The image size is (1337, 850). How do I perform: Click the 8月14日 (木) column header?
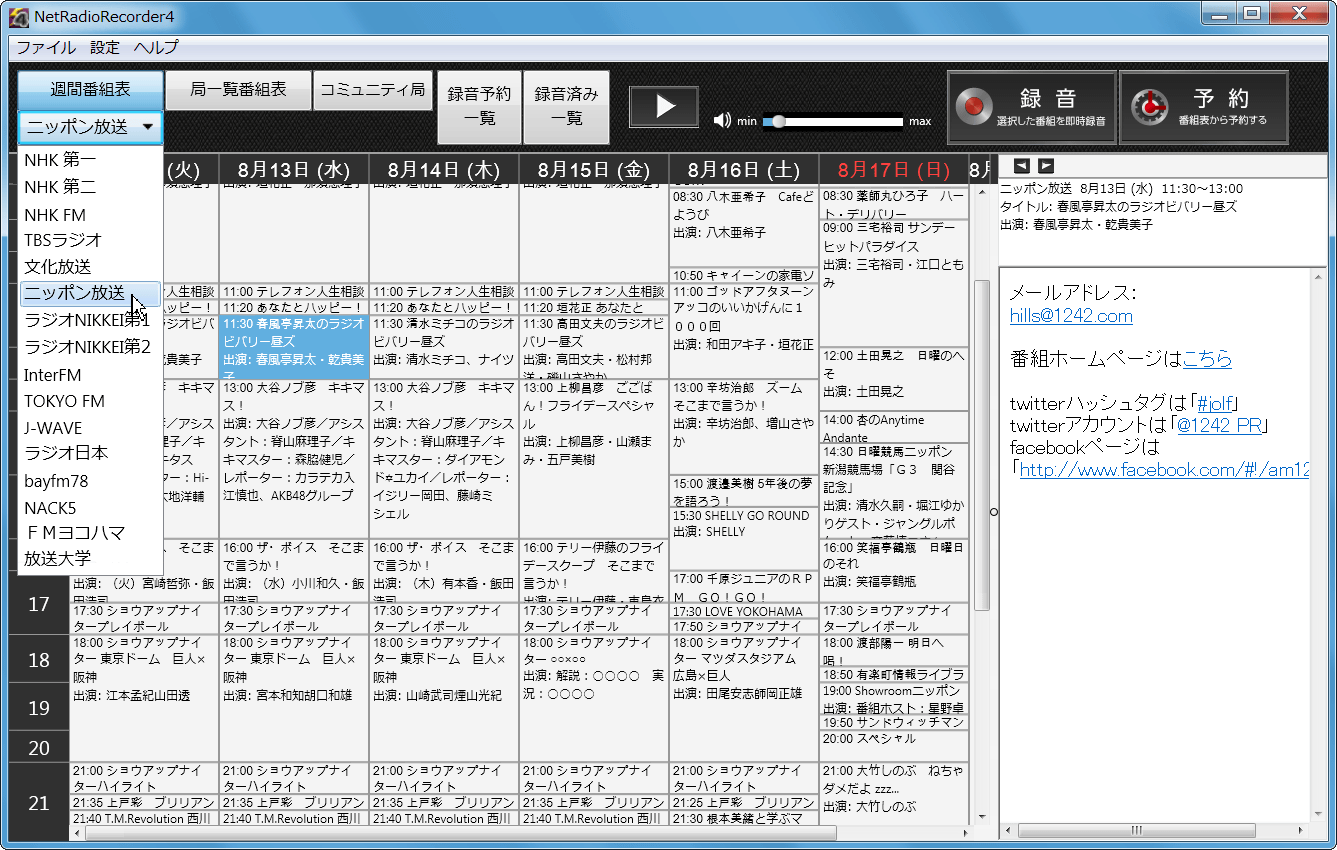pos(444,169)
